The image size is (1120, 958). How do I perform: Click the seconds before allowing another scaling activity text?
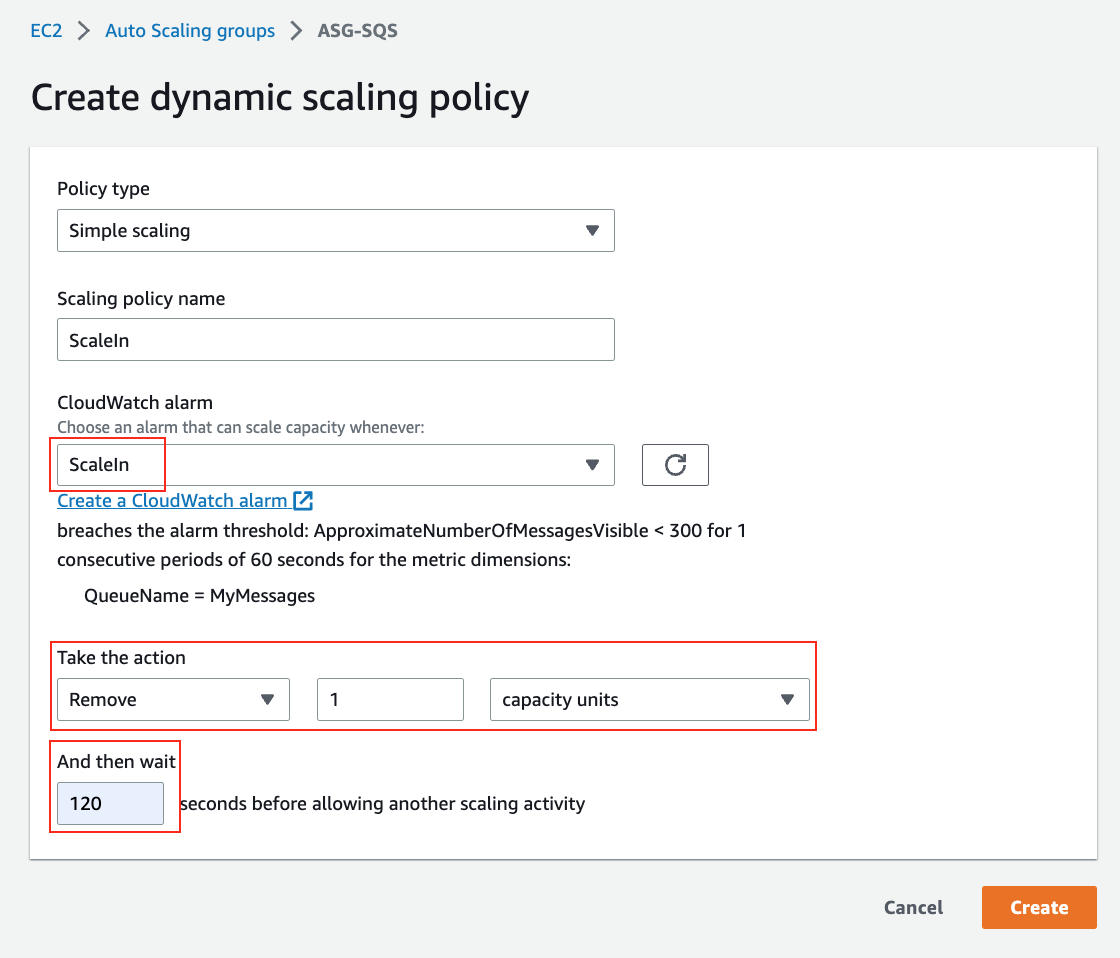tap(383, 804)
